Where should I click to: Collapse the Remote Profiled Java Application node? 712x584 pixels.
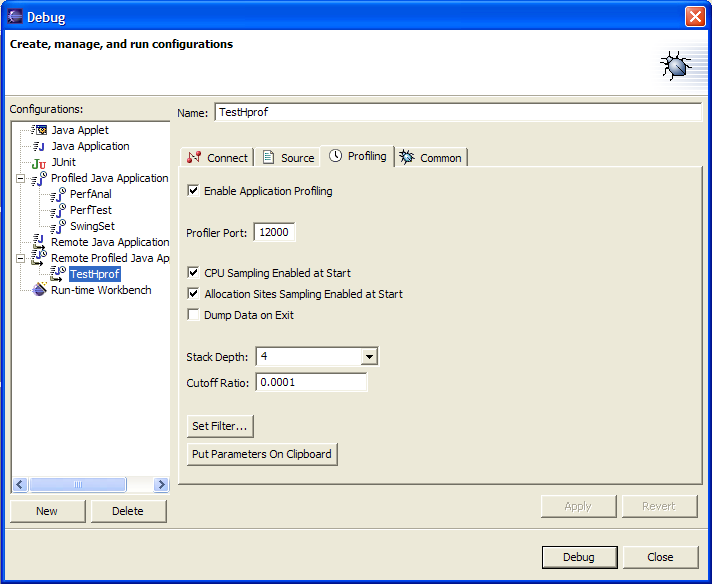[20, 258]
